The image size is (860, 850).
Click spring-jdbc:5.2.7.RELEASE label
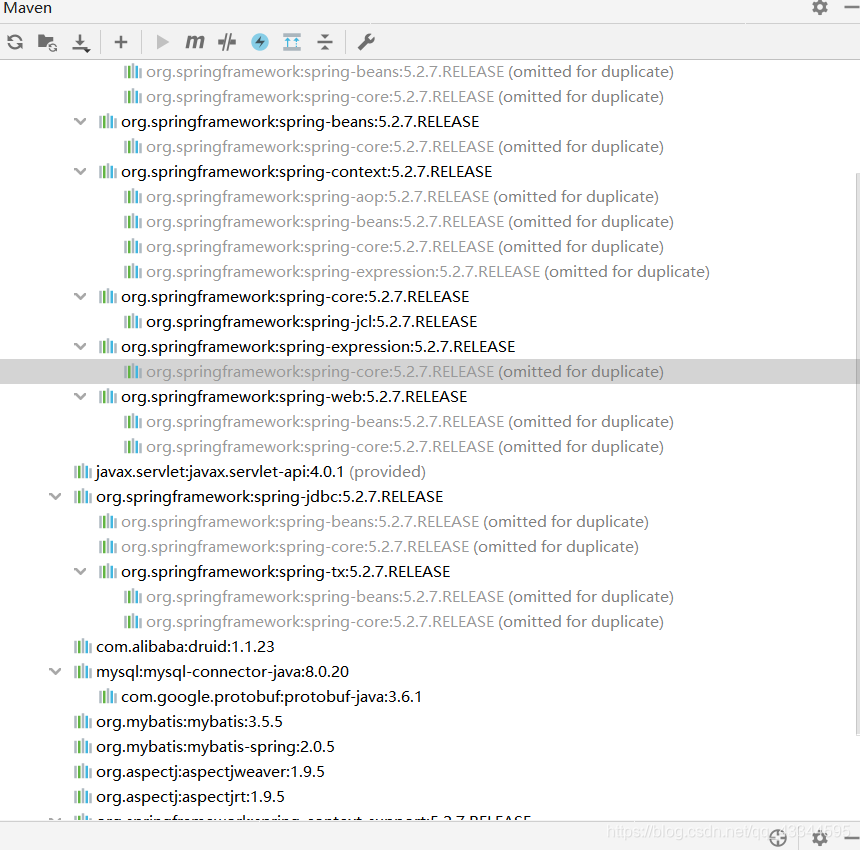(x=269, y=497)
